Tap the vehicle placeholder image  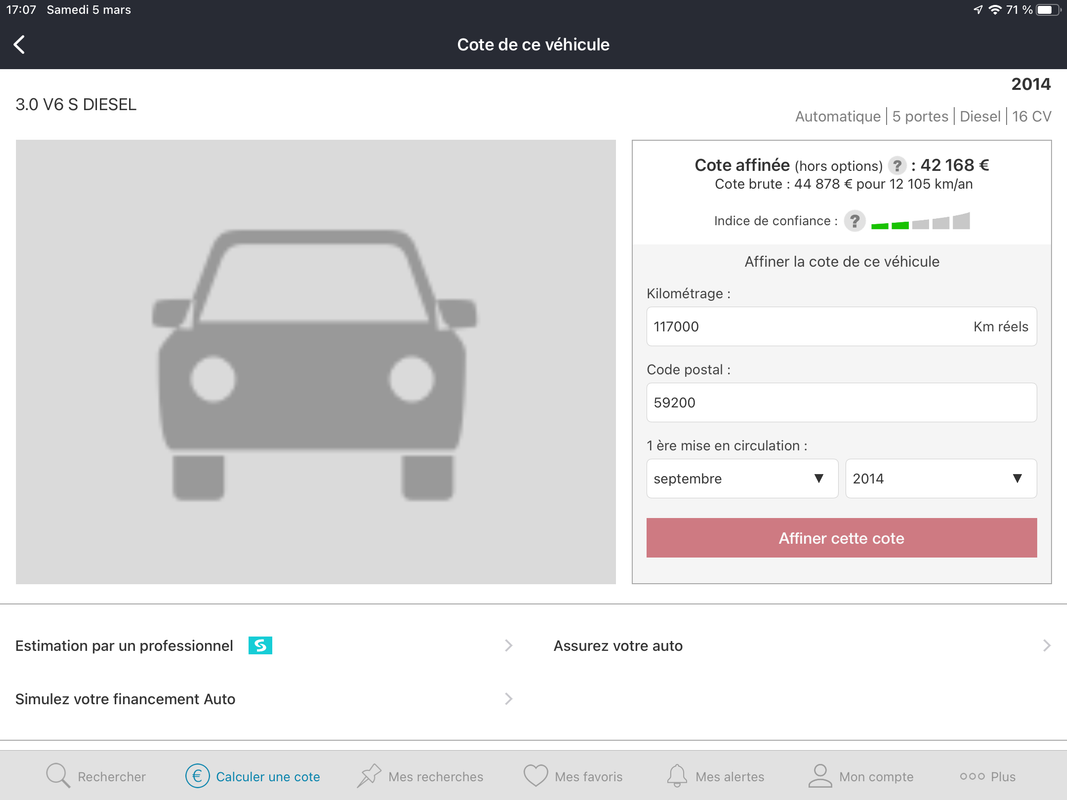316,362
